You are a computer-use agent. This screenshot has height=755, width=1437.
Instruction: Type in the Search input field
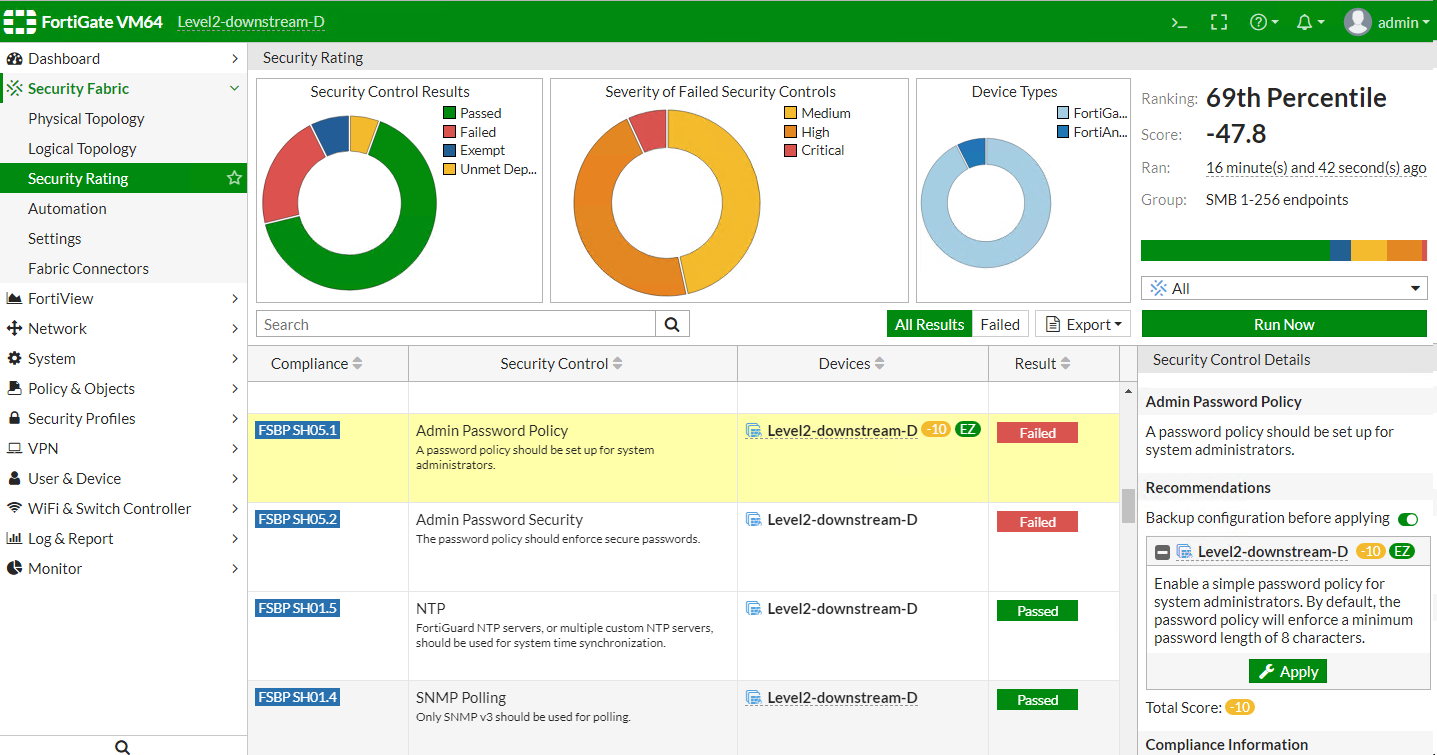[x=456, y=324]
